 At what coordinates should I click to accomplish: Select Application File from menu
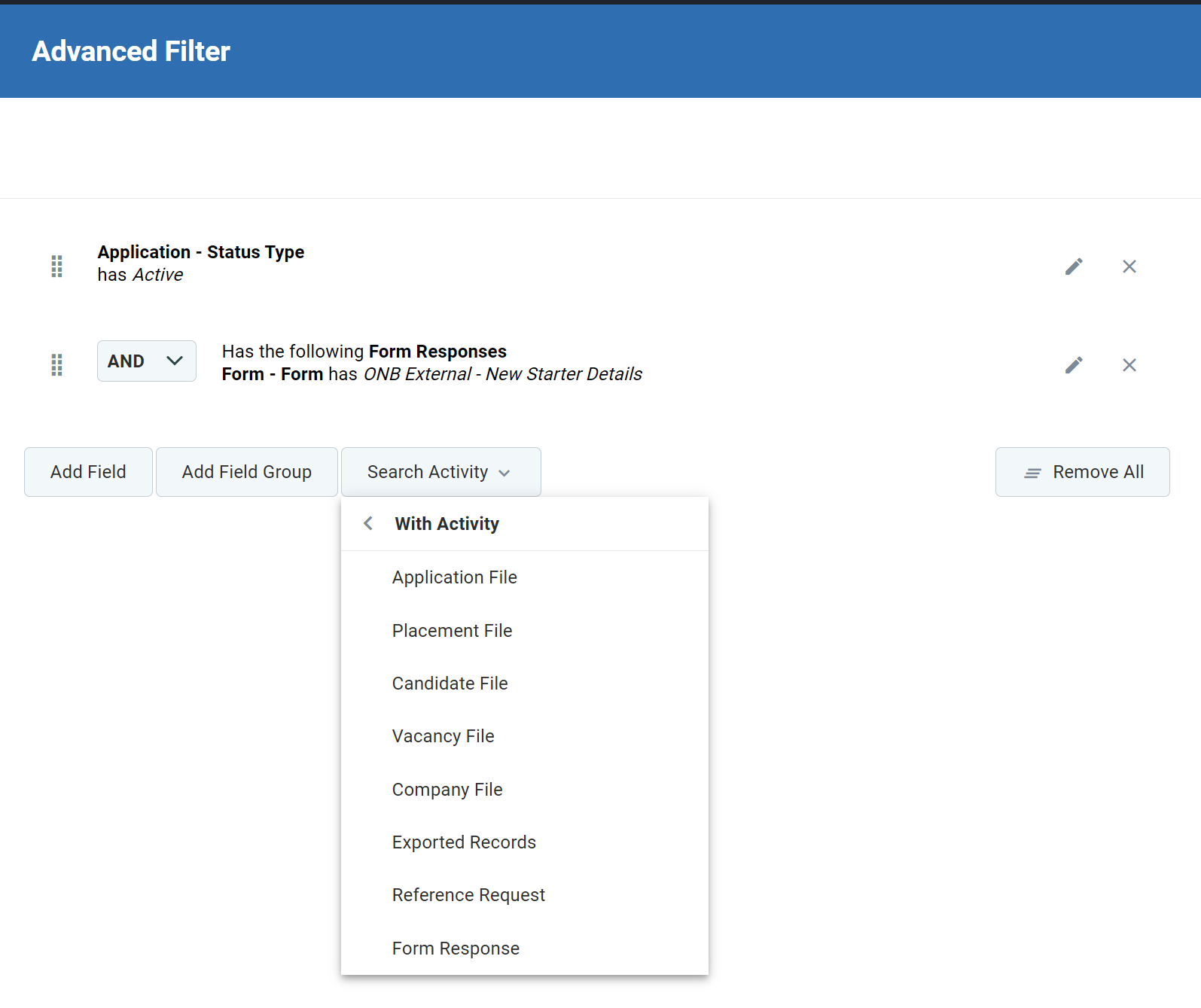point(525,577)
